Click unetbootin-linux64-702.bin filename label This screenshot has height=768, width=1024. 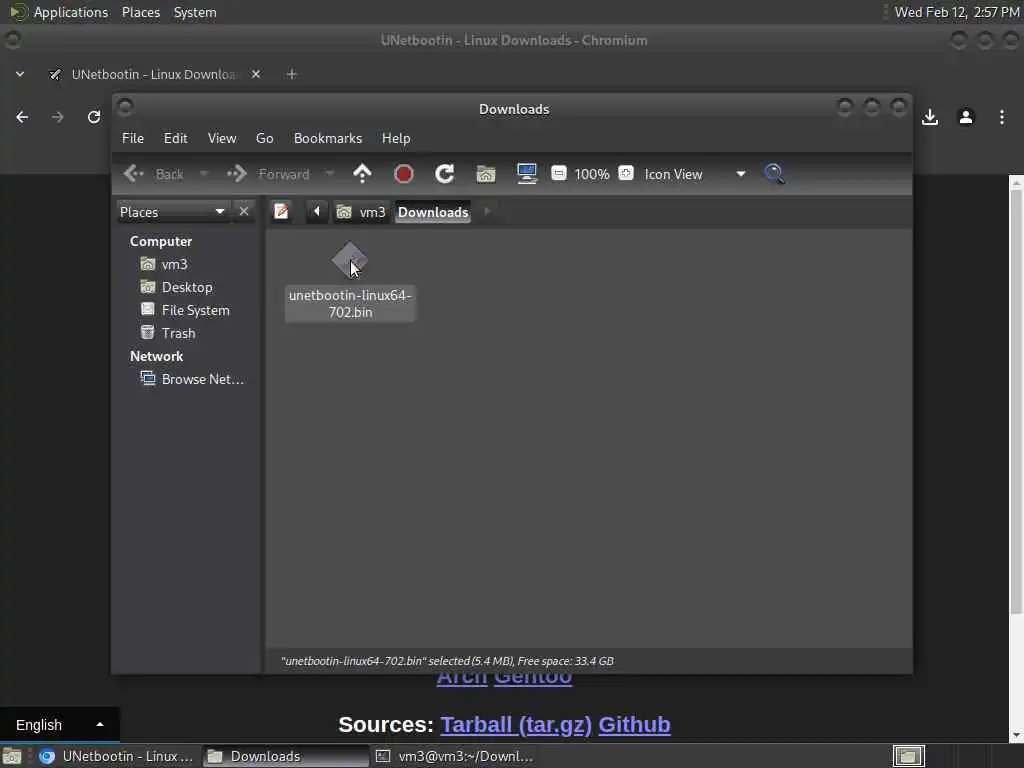click(350, 304)
